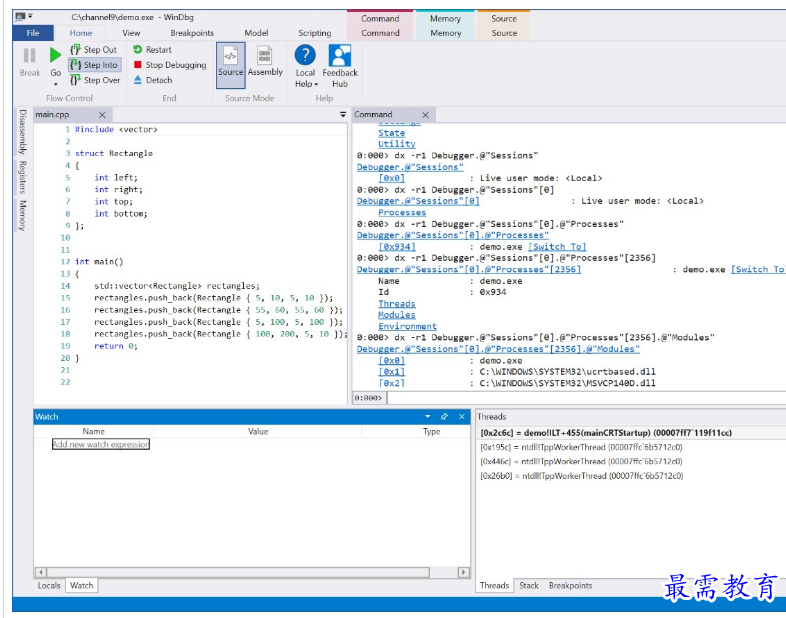Select the Source contextual tab

(x=504, y=33)
